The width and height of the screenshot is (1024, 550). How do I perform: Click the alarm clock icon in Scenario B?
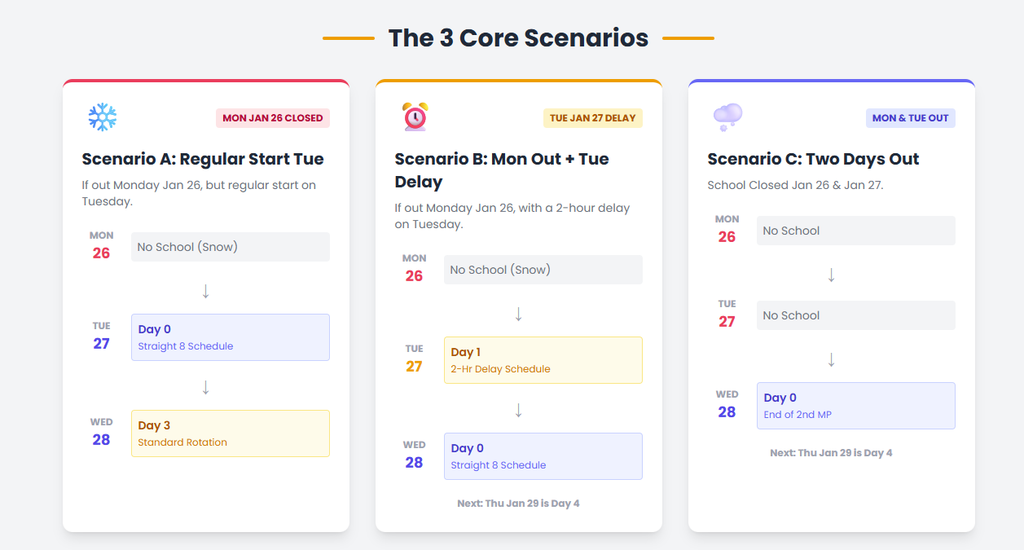(414, 117)
